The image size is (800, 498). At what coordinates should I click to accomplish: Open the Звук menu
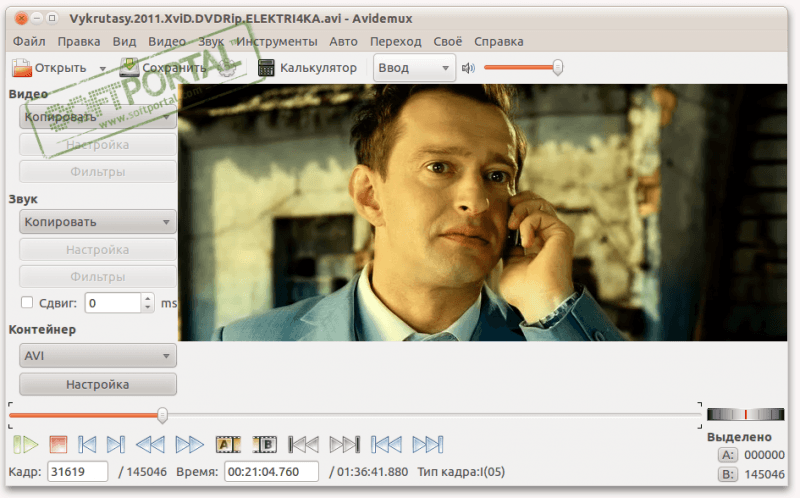pos(211,41)
